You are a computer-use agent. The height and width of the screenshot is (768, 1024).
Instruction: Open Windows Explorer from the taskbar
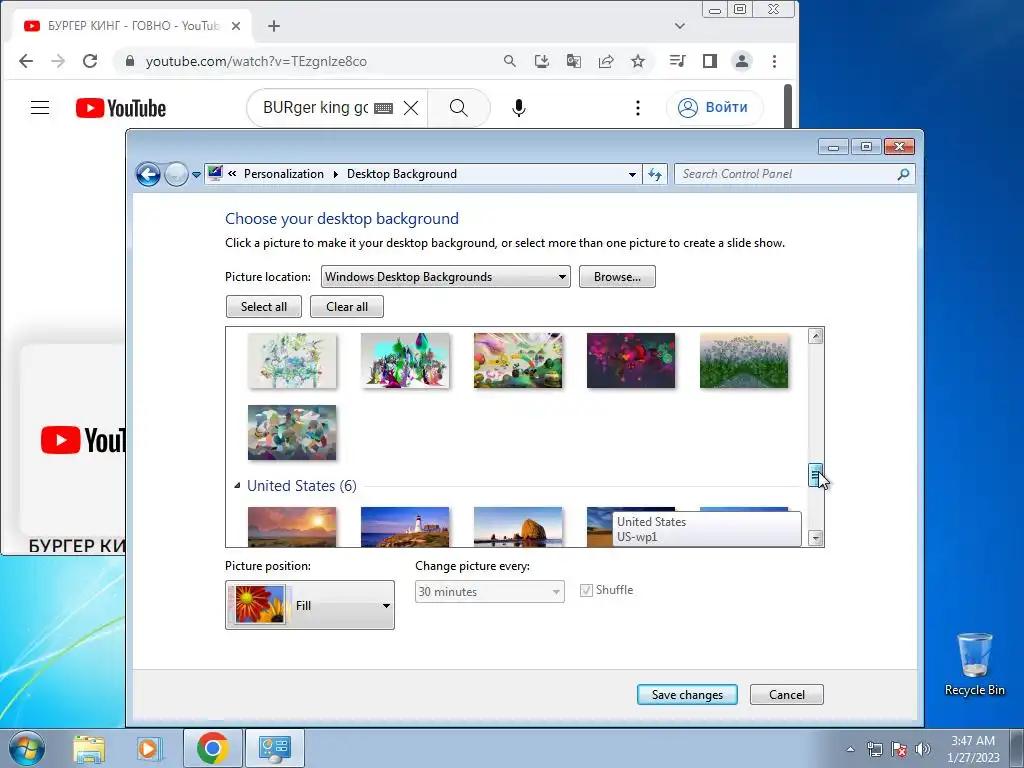(89, 748)
